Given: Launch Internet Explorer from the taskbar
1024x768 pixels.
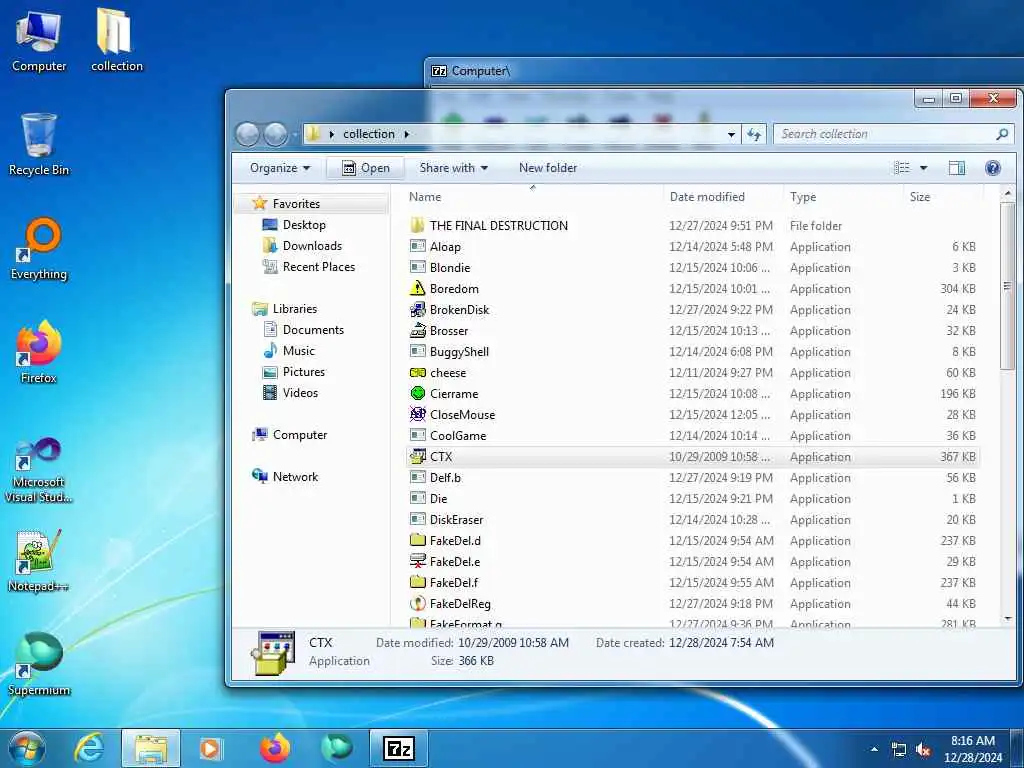Looking at the screenshot, I should tap(89, 748).
